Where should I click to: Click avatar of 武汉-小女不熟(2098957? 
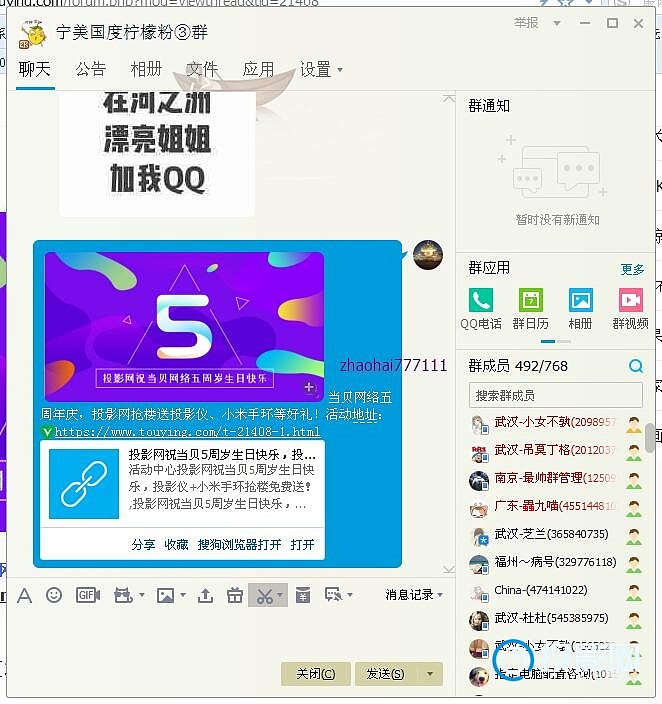pyautogui.click(x=479, y=424)
